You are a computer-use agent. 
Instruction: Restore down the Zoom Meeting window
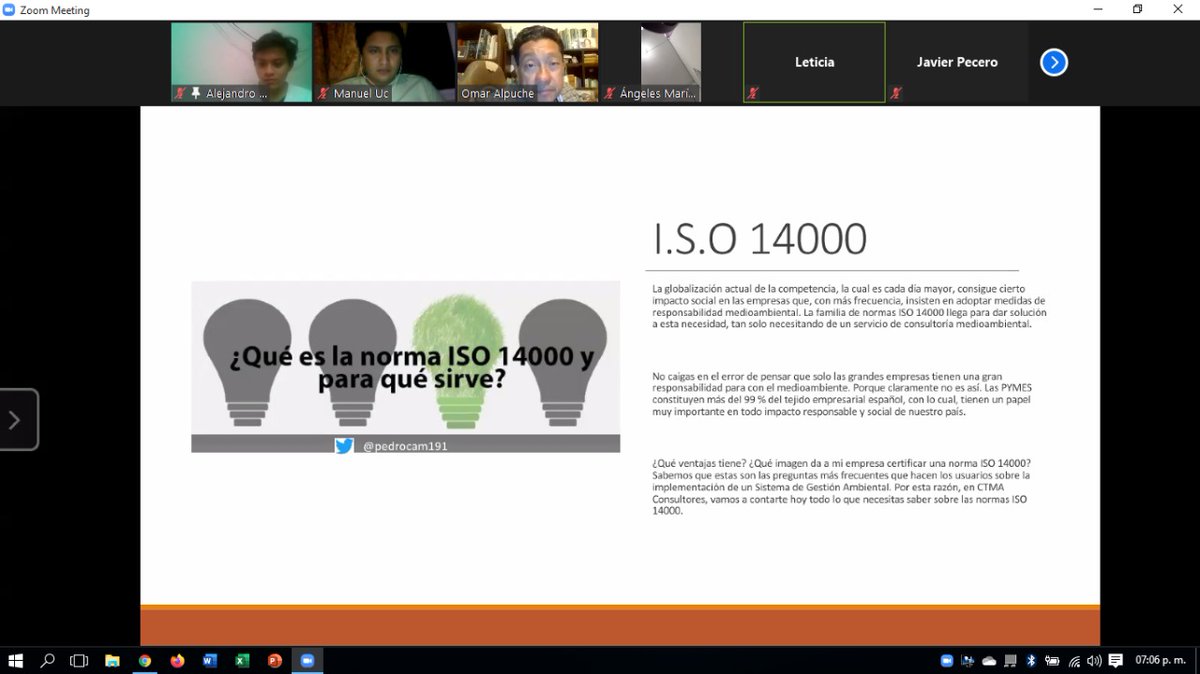pos(1137,9)
